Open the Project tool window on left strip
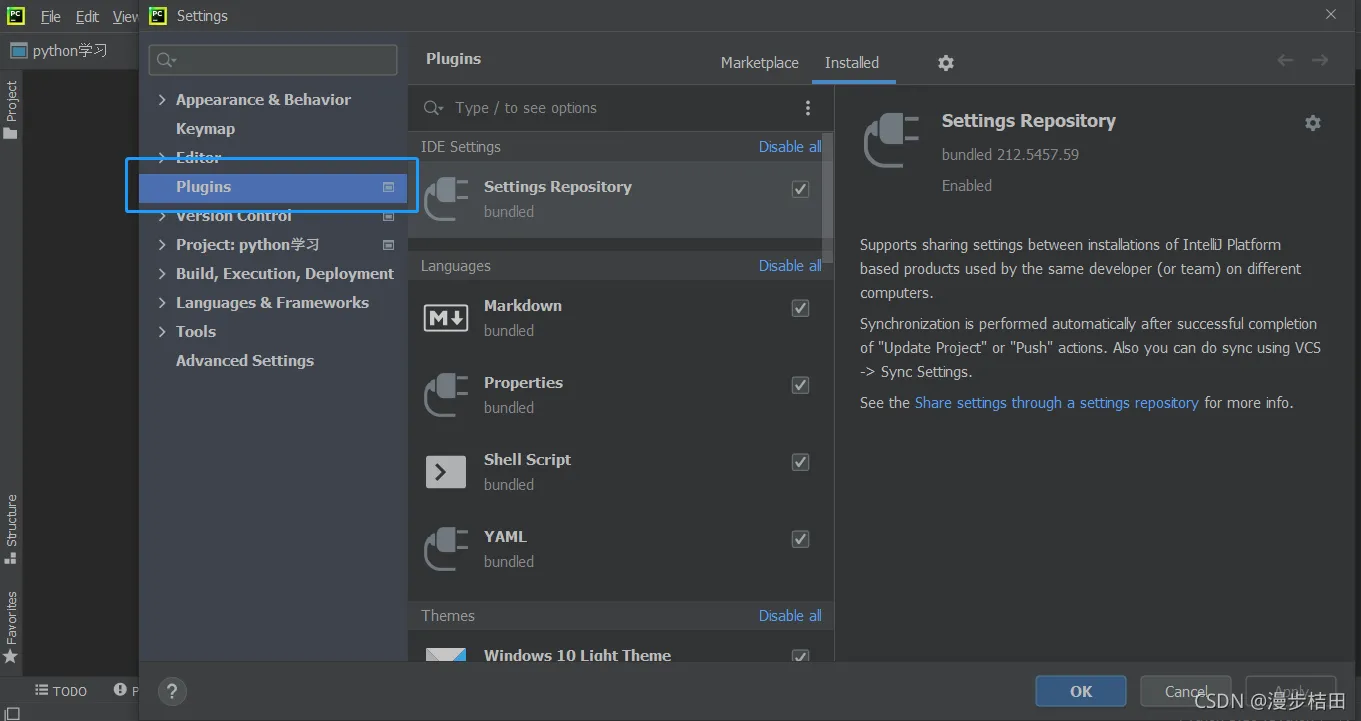 pos(11,110)
